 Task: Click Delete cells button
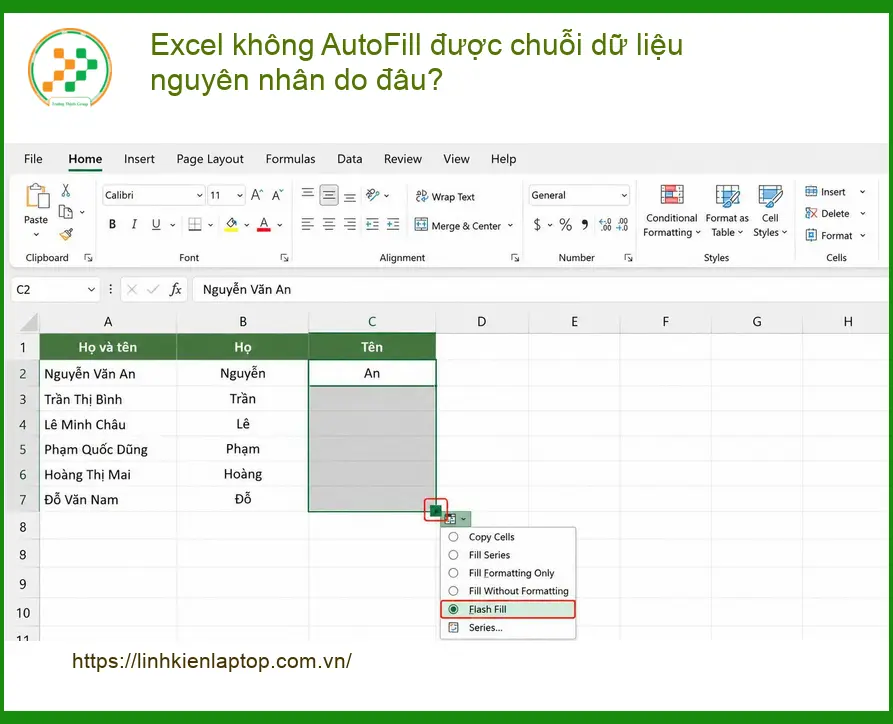[x=828, y=214]
